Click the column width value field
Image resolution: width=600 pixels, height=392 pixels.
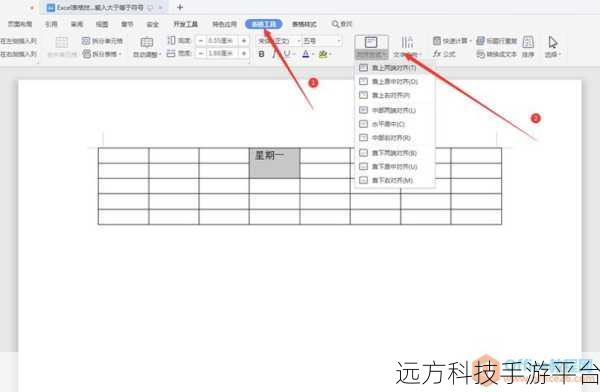click(222, 53)
